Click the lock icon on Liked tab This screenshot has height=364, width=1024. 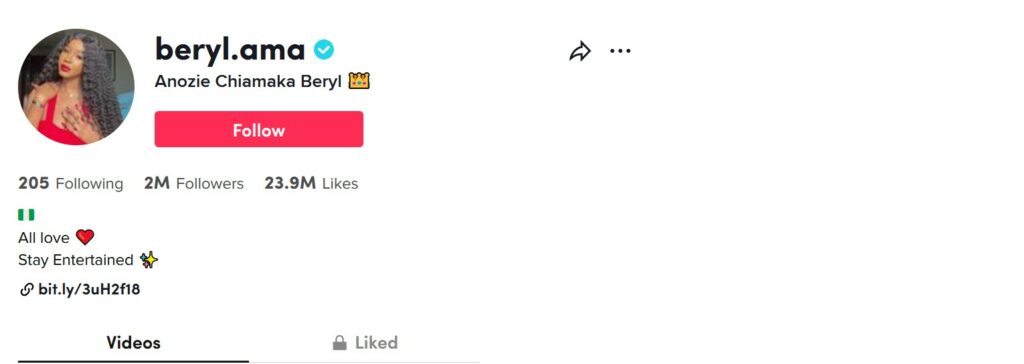tap(340, 342)
